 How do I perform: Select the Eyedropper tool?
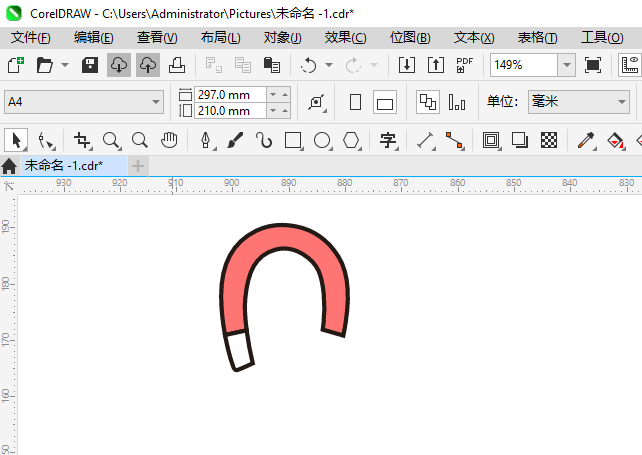pos(586,140)
